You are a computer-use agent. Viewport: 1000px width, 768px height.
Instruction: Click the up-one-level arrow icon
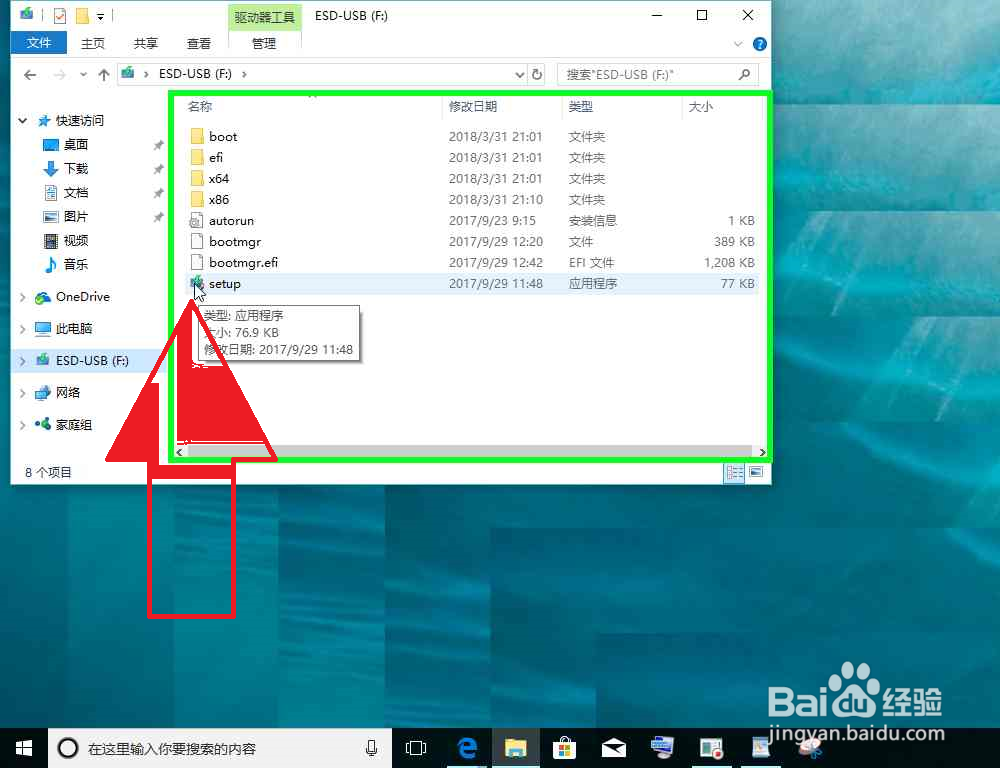click(104, 74)
